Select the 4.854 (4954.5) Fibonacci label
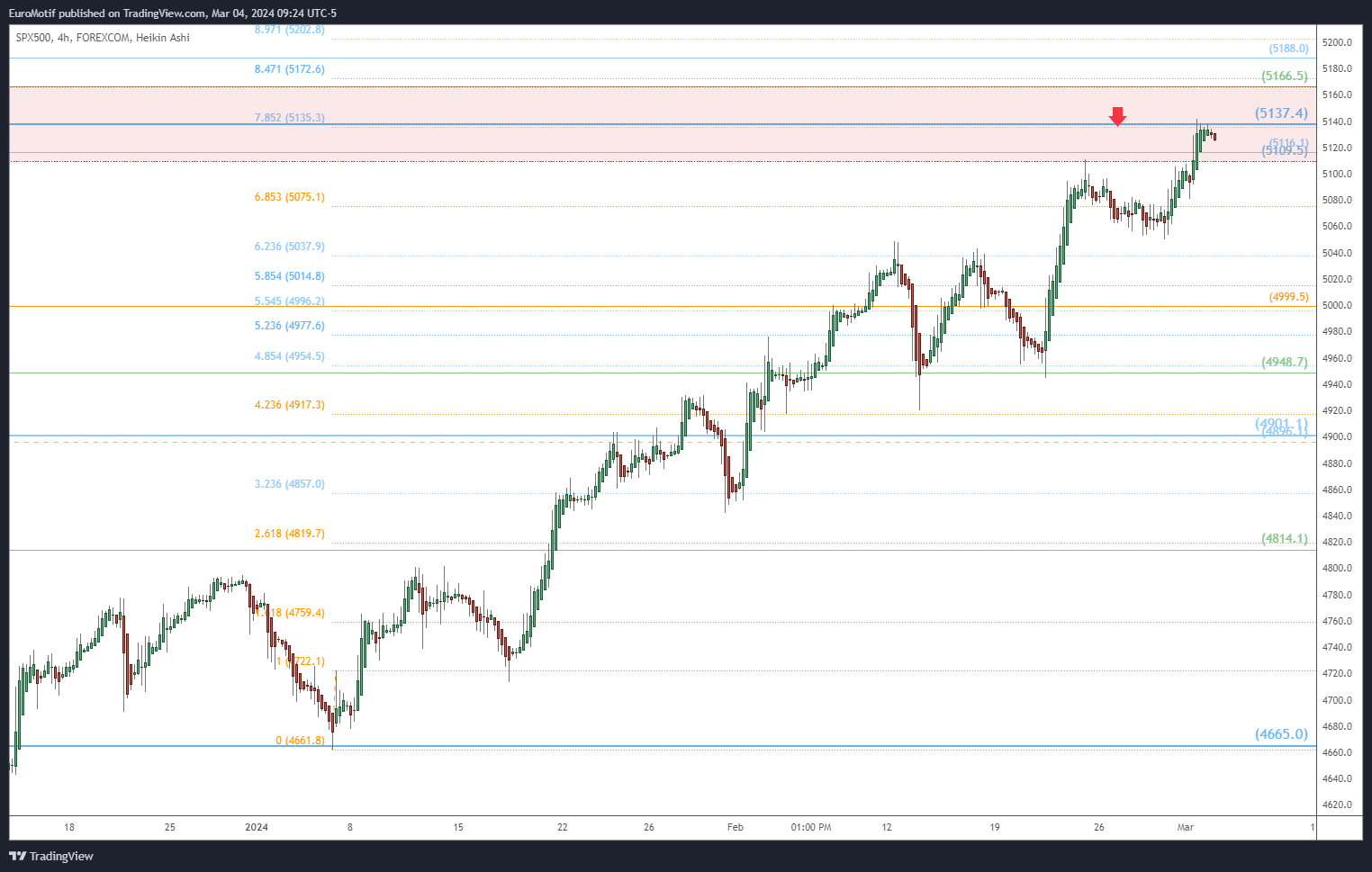The image size is (1372, 872). point(289,356)
